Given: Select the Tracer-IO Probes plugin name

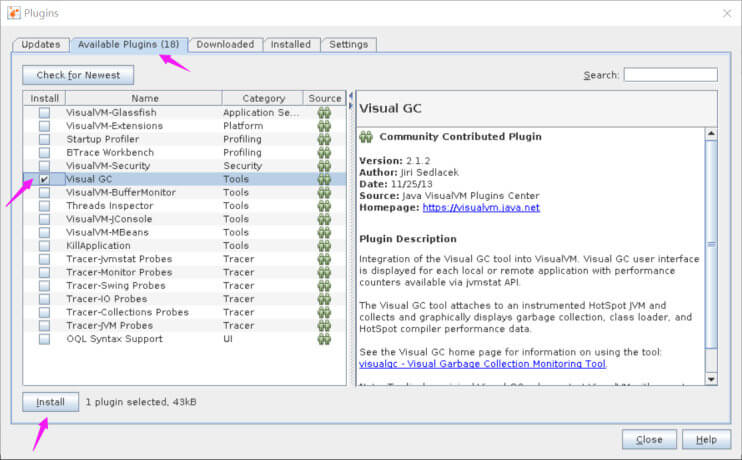Looking at the screenshot, I should [x=107, y=299].
